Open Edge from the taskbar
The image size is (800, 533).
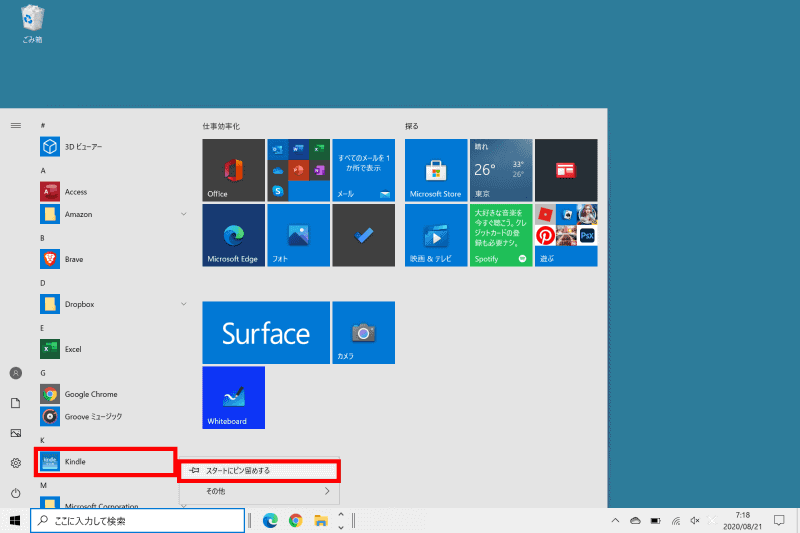(270, 520)
